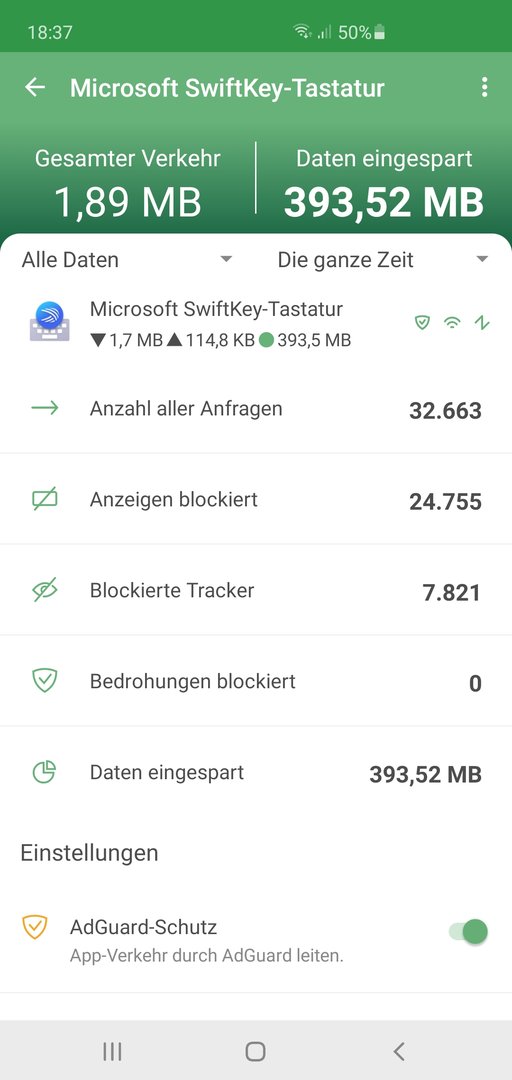Viewport: 512px width, 1080px height.
Task: Open the Bedrohungen blockiert row
Action: tap(256, 681)
